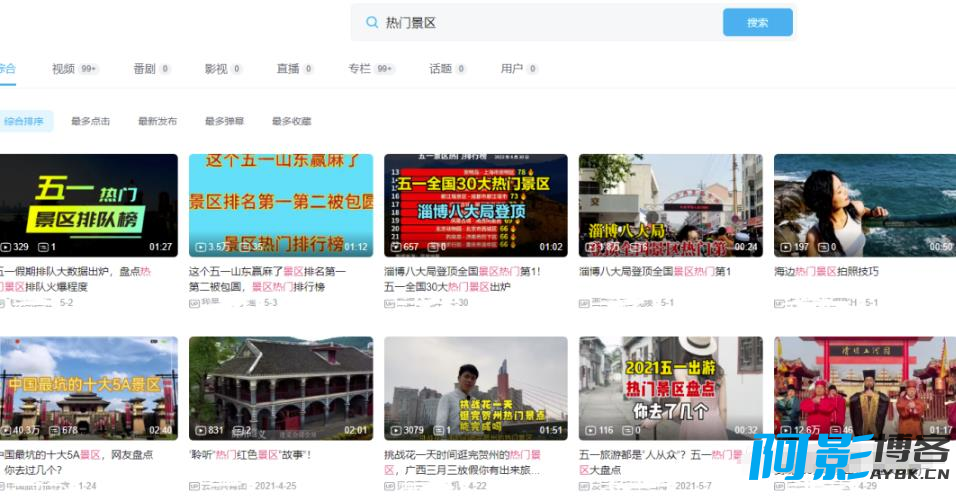956x496 pixels.
Task: Open the 海边热门景区拍照技巧 video title link
Action: [x=826, y=272]
